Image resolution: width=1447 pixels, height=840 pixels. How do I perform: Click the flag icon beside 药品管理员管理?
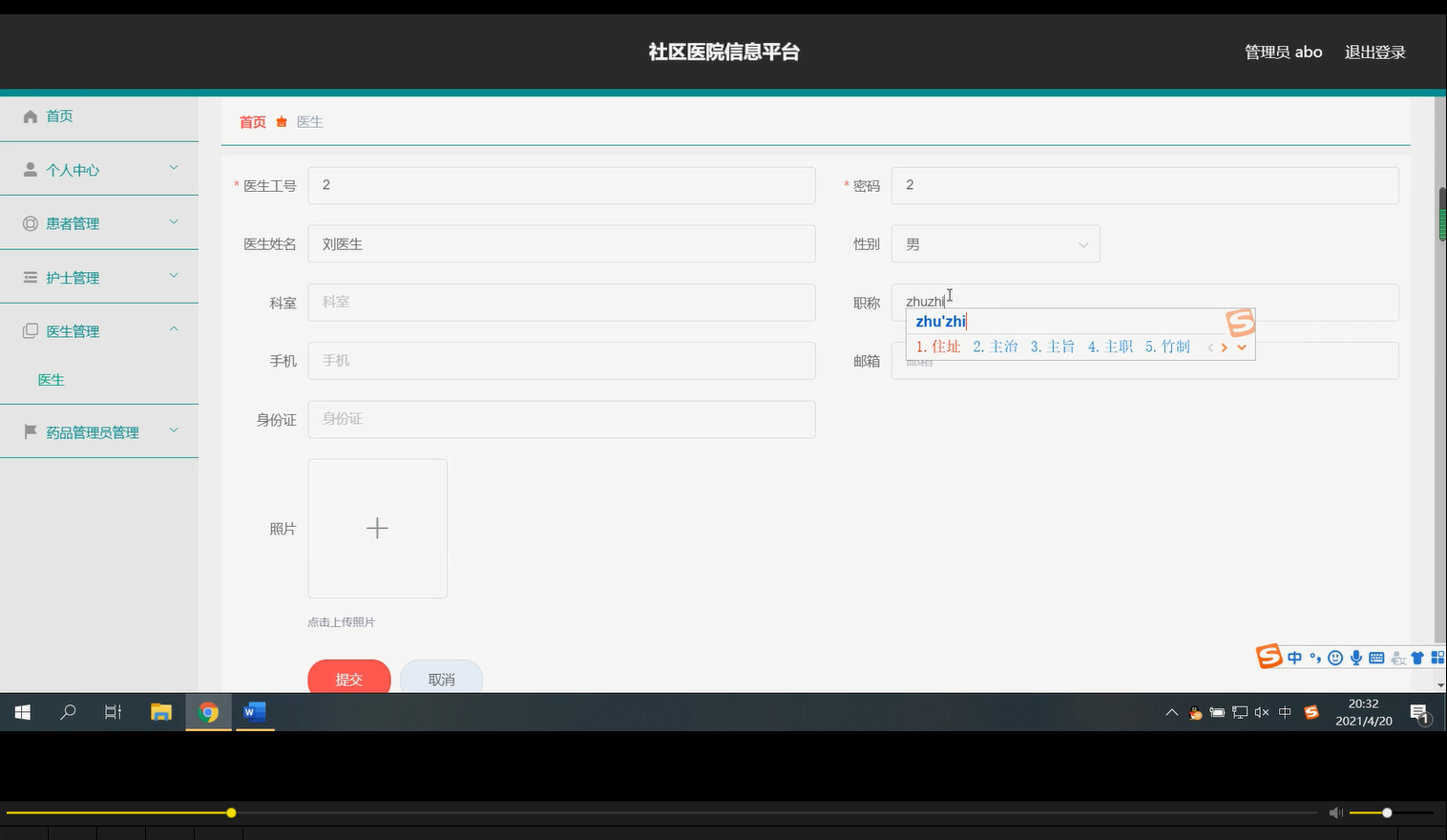[31, 432]
